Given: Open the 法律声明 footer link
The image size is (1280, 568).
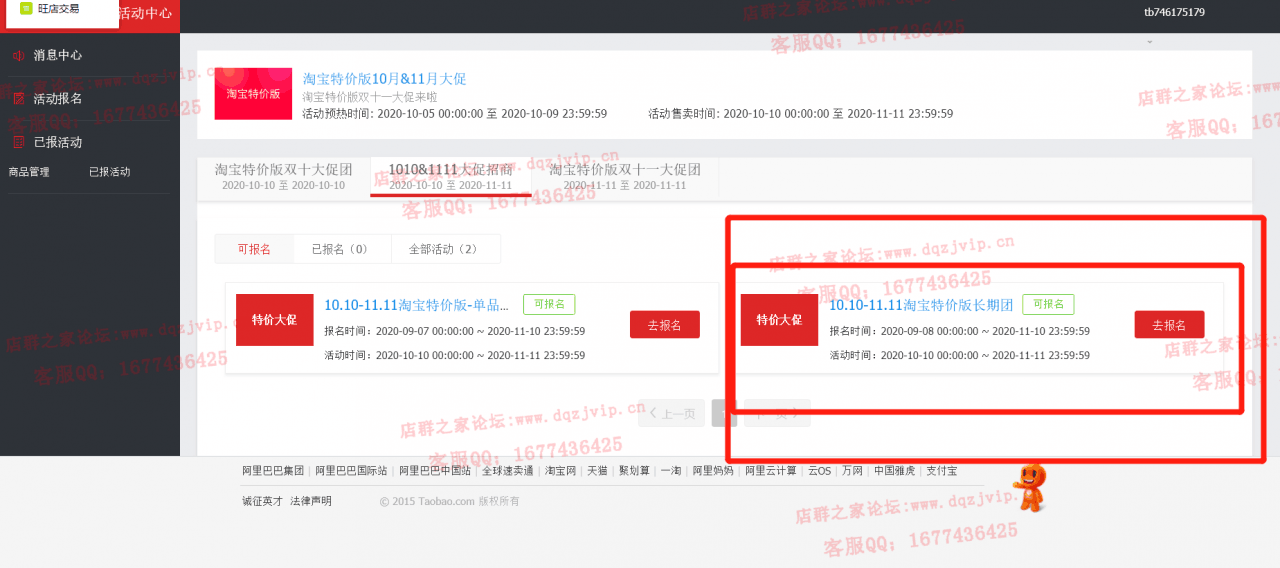Looking at the screenshot, I should pyautogui.click(x=311, y=501).
